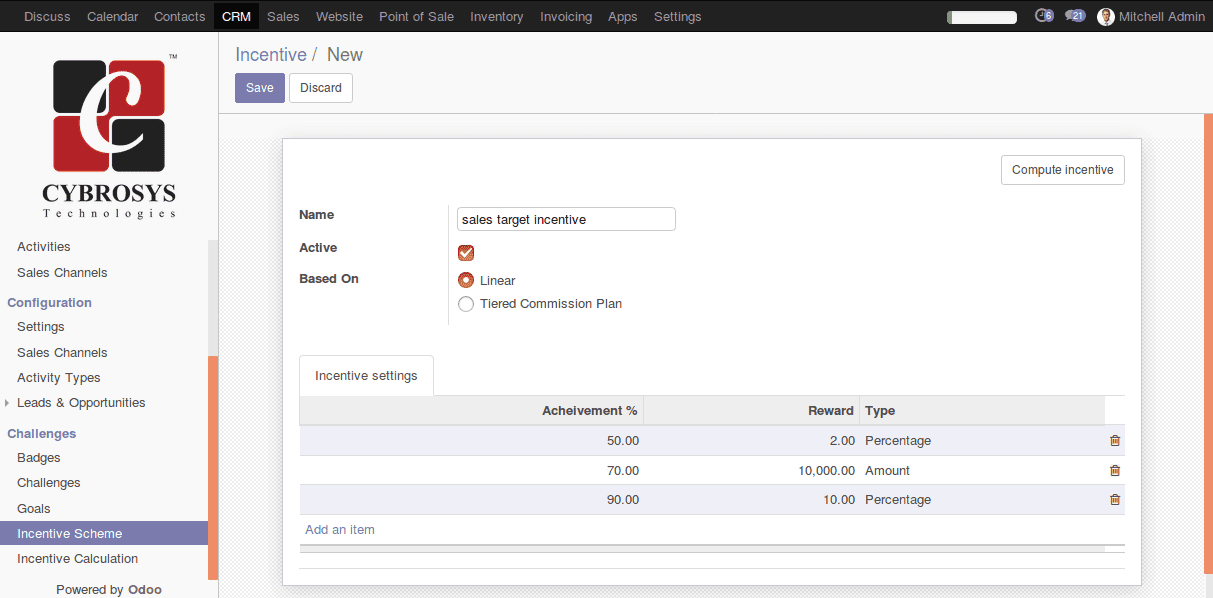Open the top Settings menu
Screen dimensions: 1213x598
tap(677, 17)
